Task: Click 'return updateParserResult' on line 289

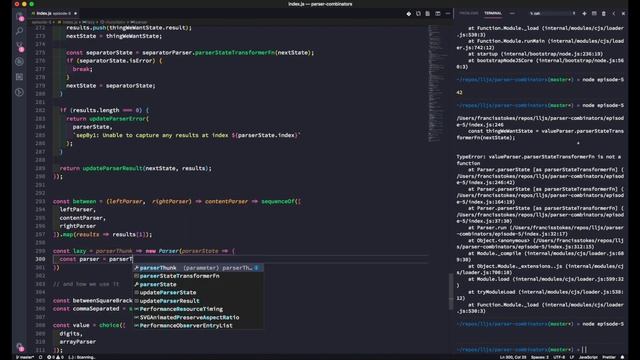Action: click(101, 168)
